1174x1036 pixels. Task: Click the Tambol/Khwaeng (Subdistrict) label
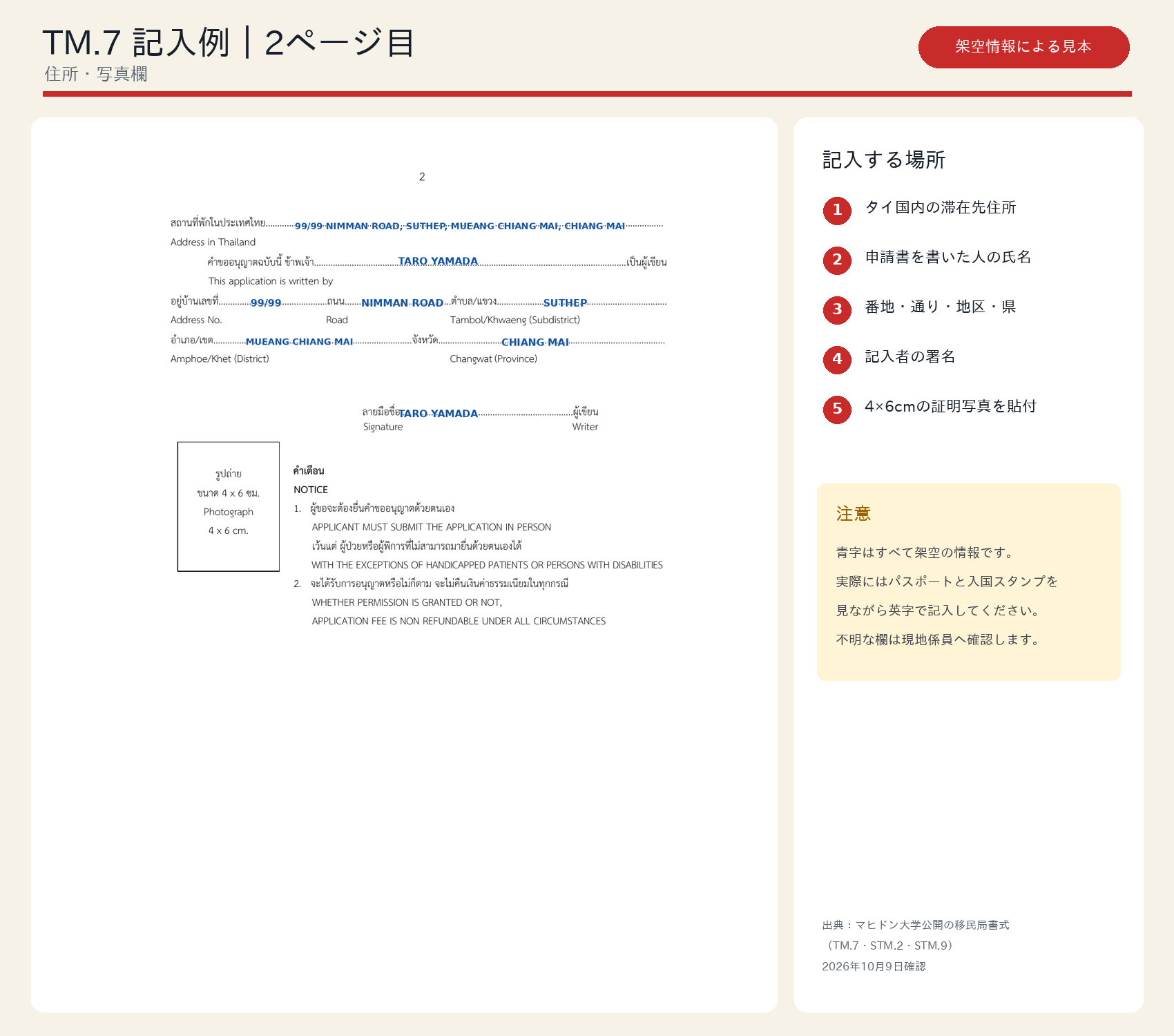(x=515, y=320)
